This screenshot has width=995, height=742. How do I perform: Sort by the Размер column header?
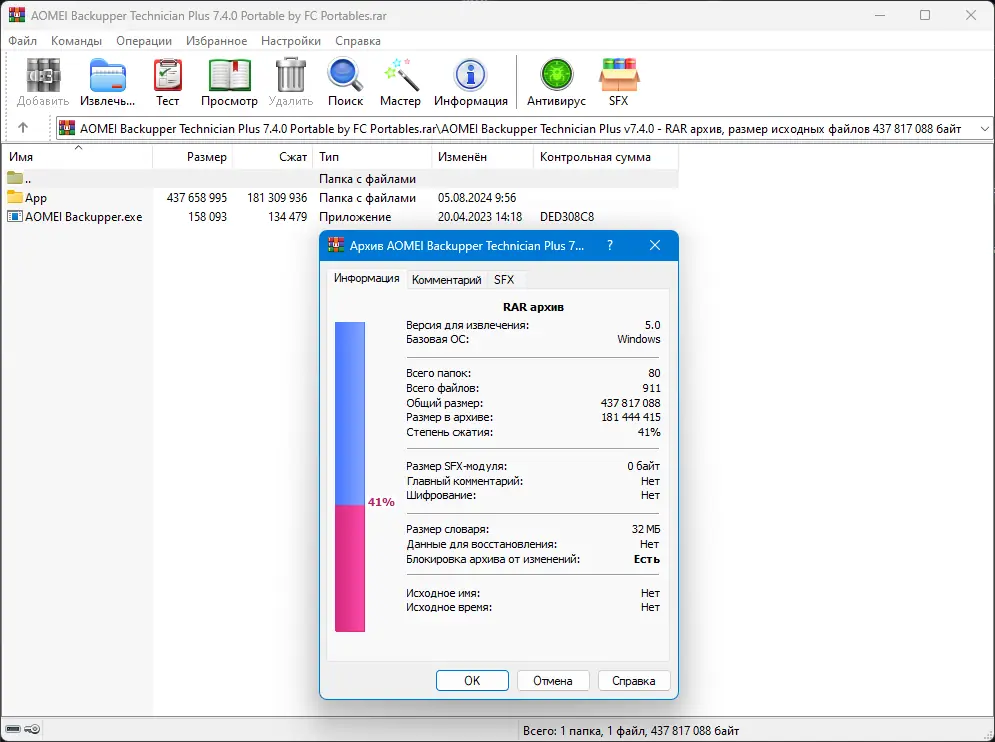click(192, 157)
